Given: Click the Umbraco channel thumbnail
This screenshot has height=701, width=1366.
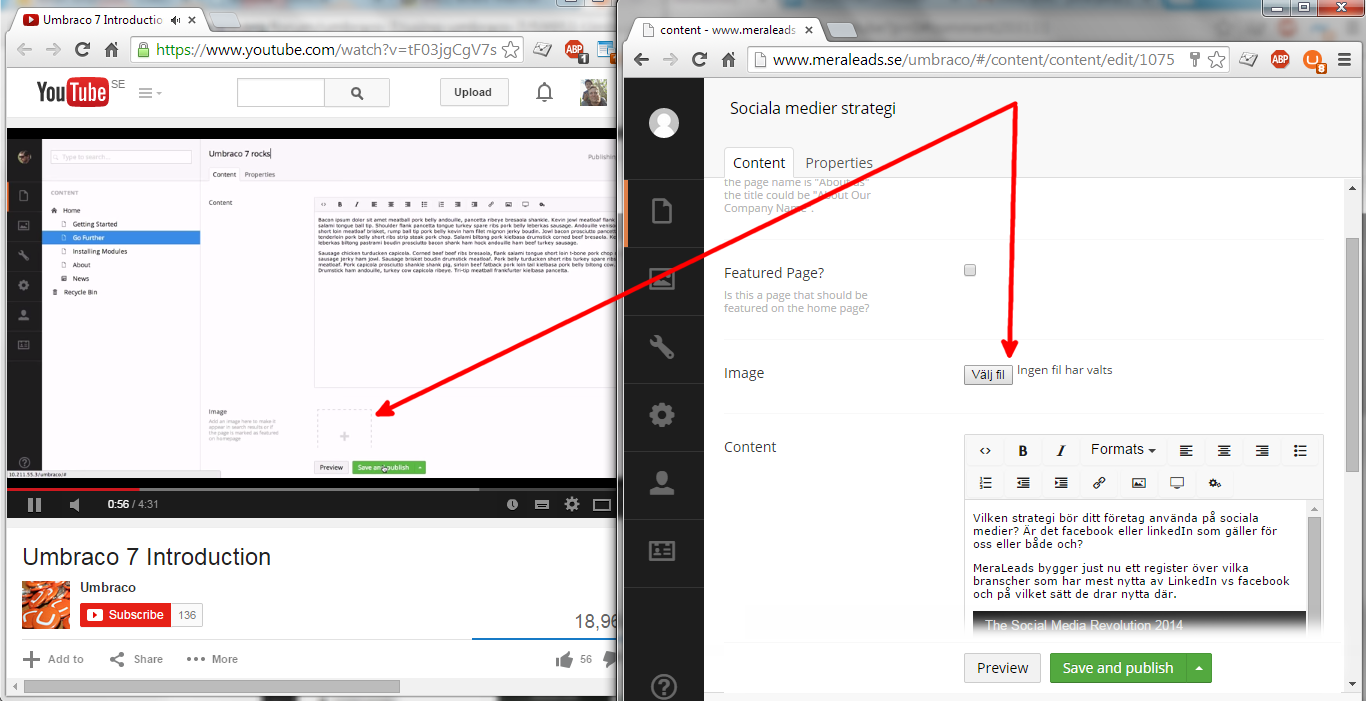Looking at the screenshot, I should (x=46, y=605).
